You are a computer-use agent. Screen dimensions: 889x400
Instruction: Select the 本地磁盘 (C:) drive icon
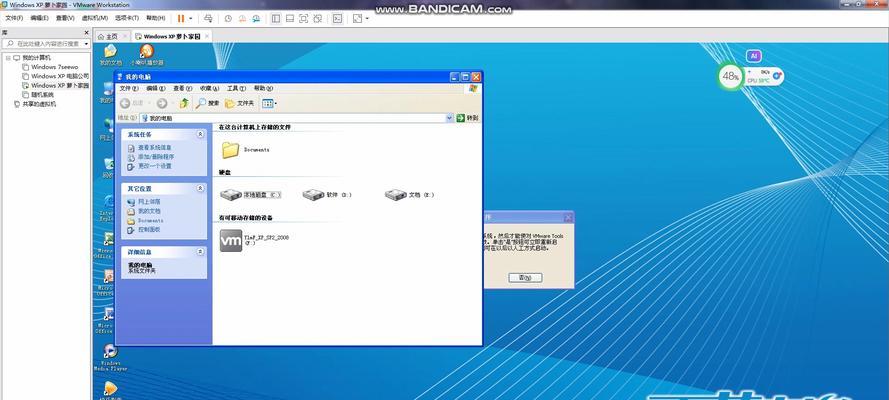click(x=231, y=194)
